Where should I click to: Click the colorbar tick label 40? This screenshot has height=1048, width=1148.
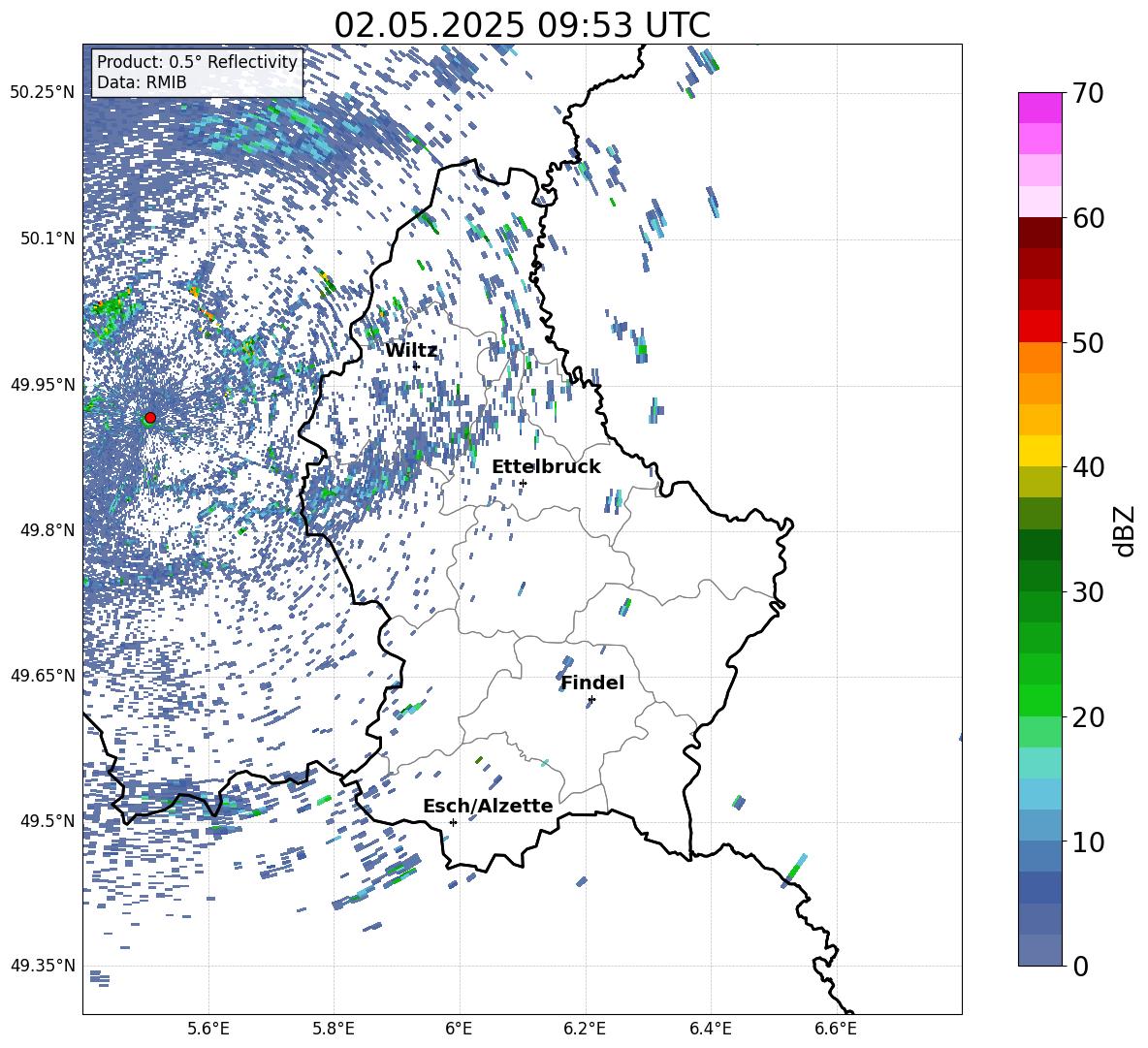[1089, 467]
